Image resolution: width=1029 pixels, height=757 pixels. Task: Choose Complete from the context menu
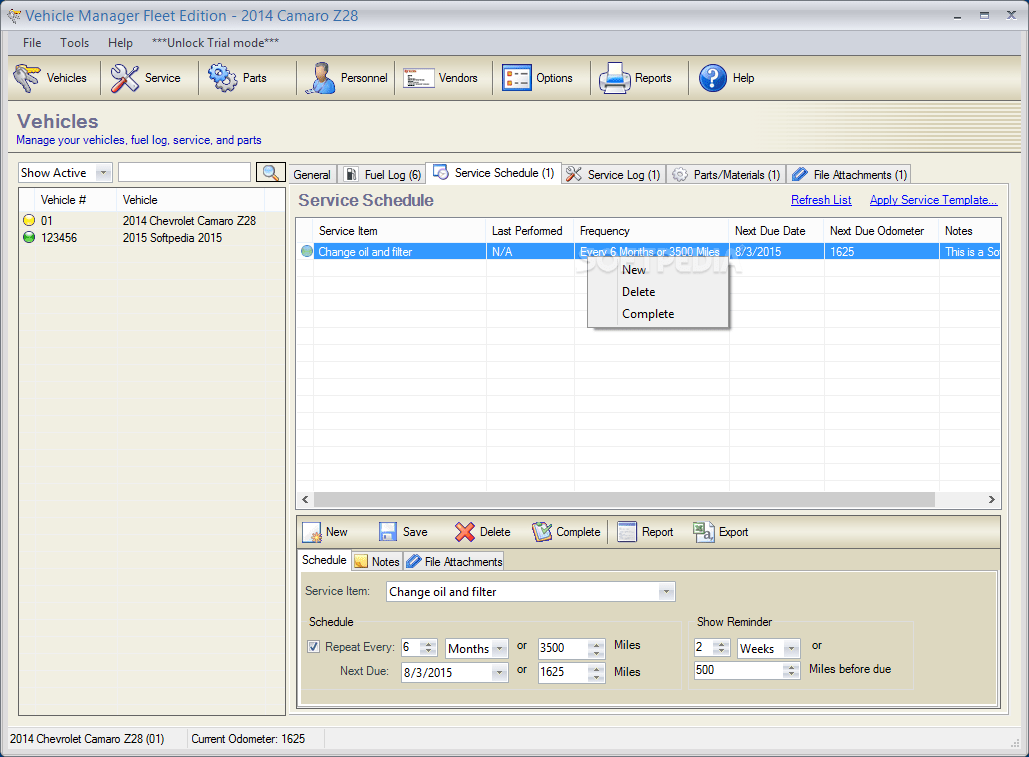click(648, 313)
